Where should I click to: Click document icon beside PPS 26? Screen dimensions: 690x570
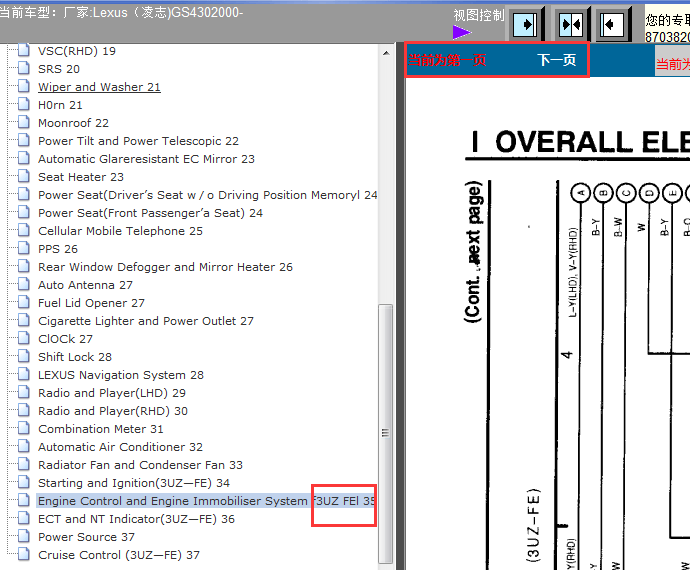pos(24,249)
